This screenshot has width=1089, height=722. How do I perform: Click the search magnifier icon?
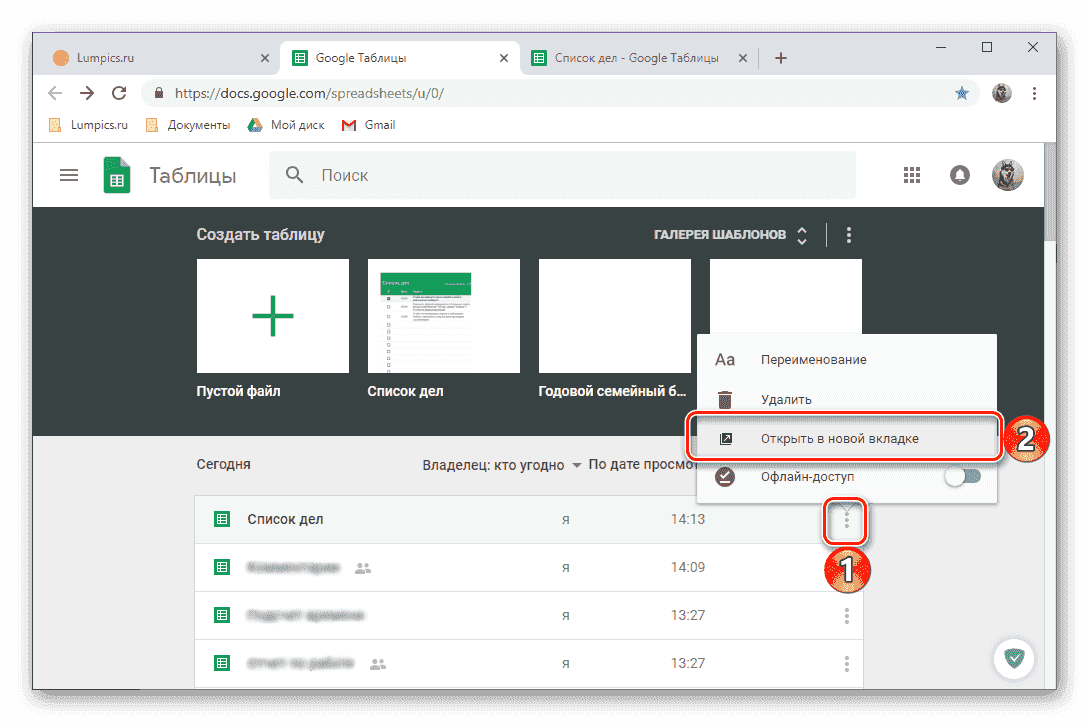point(295,175)
